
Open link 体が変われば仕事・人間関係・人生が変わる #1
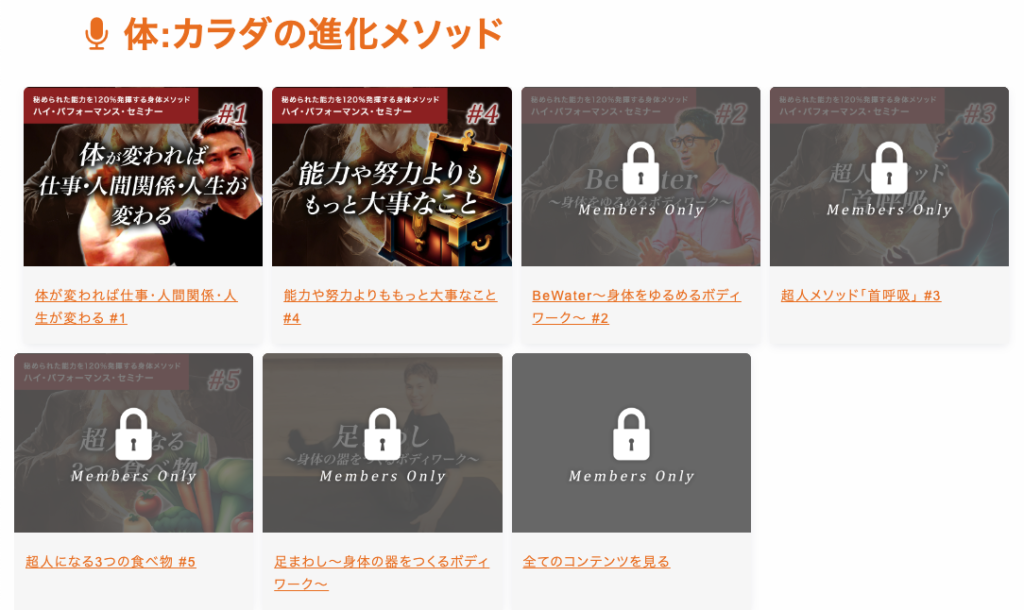tap(136, 306)
